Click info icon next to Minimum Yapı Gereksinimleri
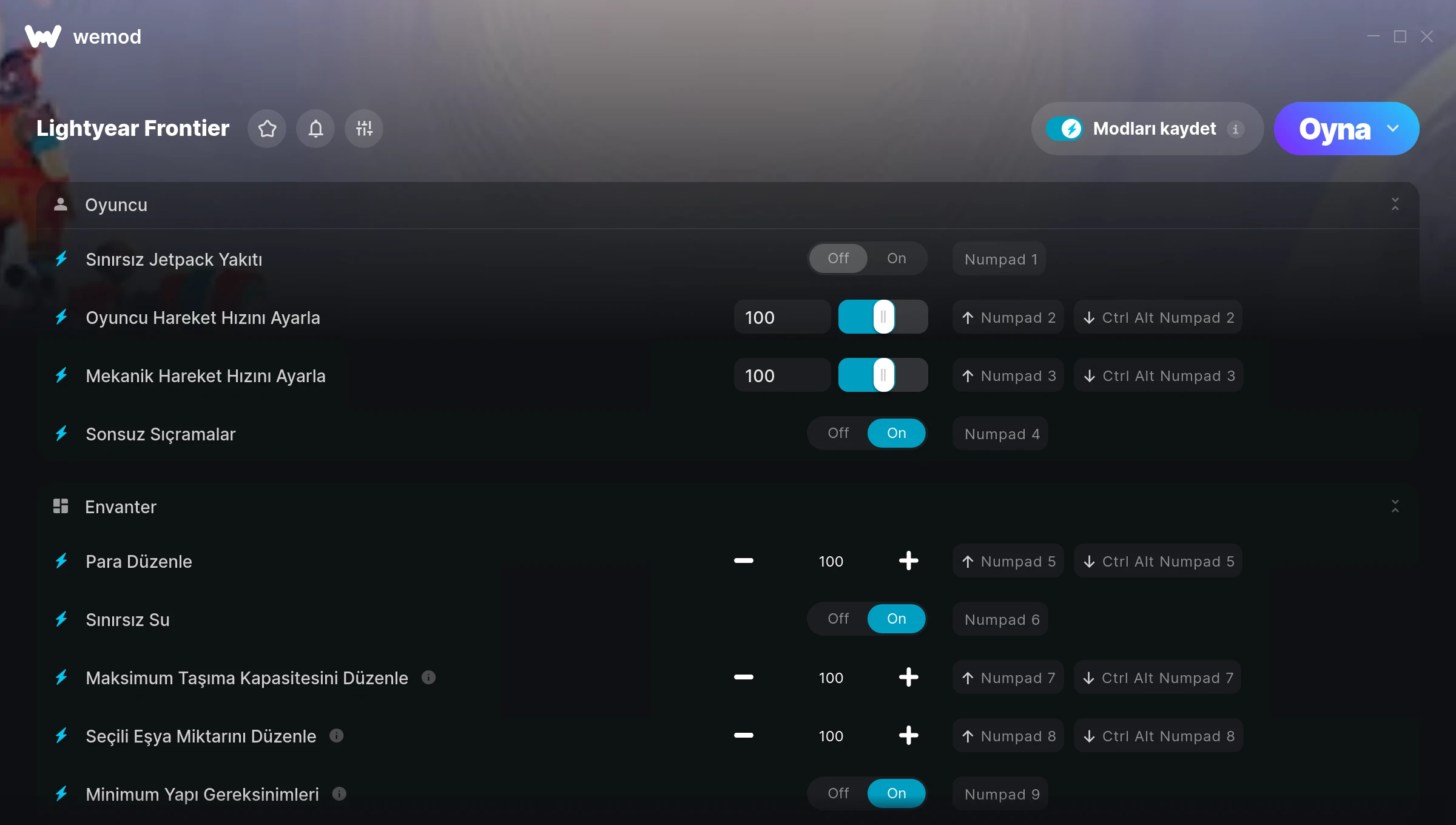The height and width of the screenshot is (825, 1456). pos(339,794)
